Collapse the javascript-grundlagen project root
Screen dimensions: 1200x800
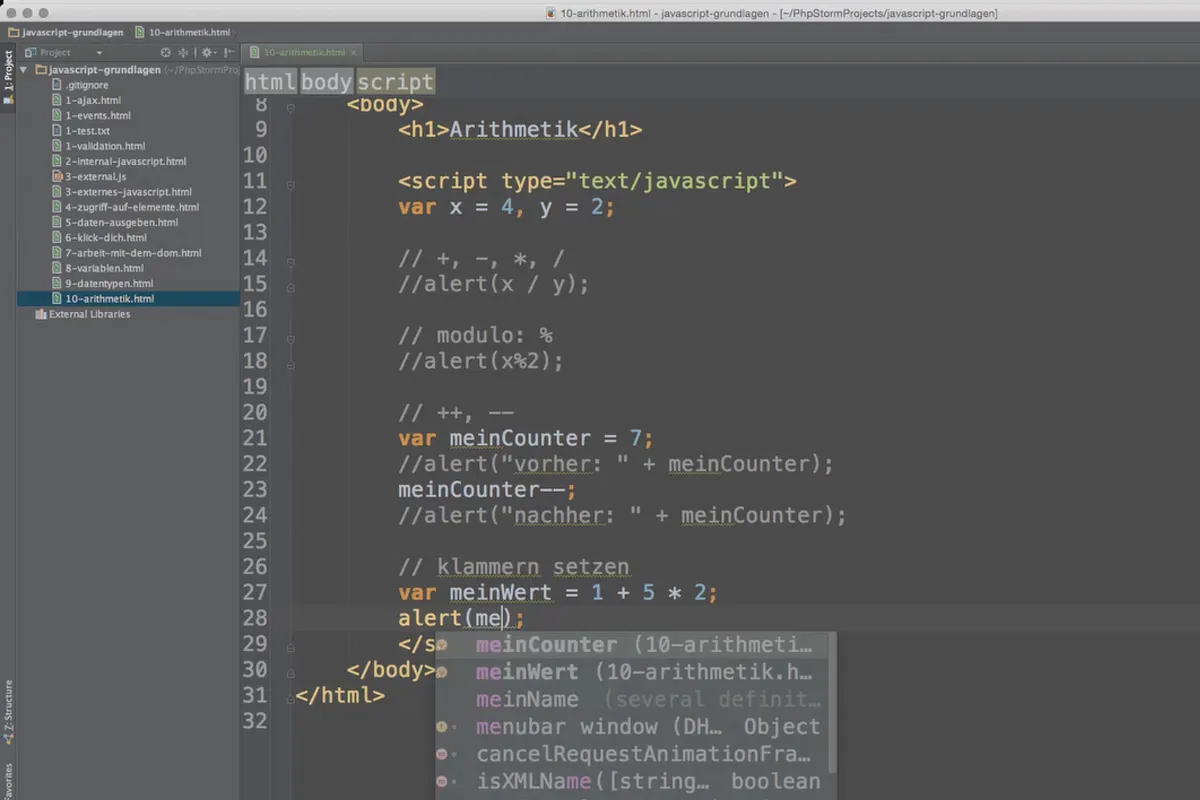pyautogui.click(x=24, y=70)
